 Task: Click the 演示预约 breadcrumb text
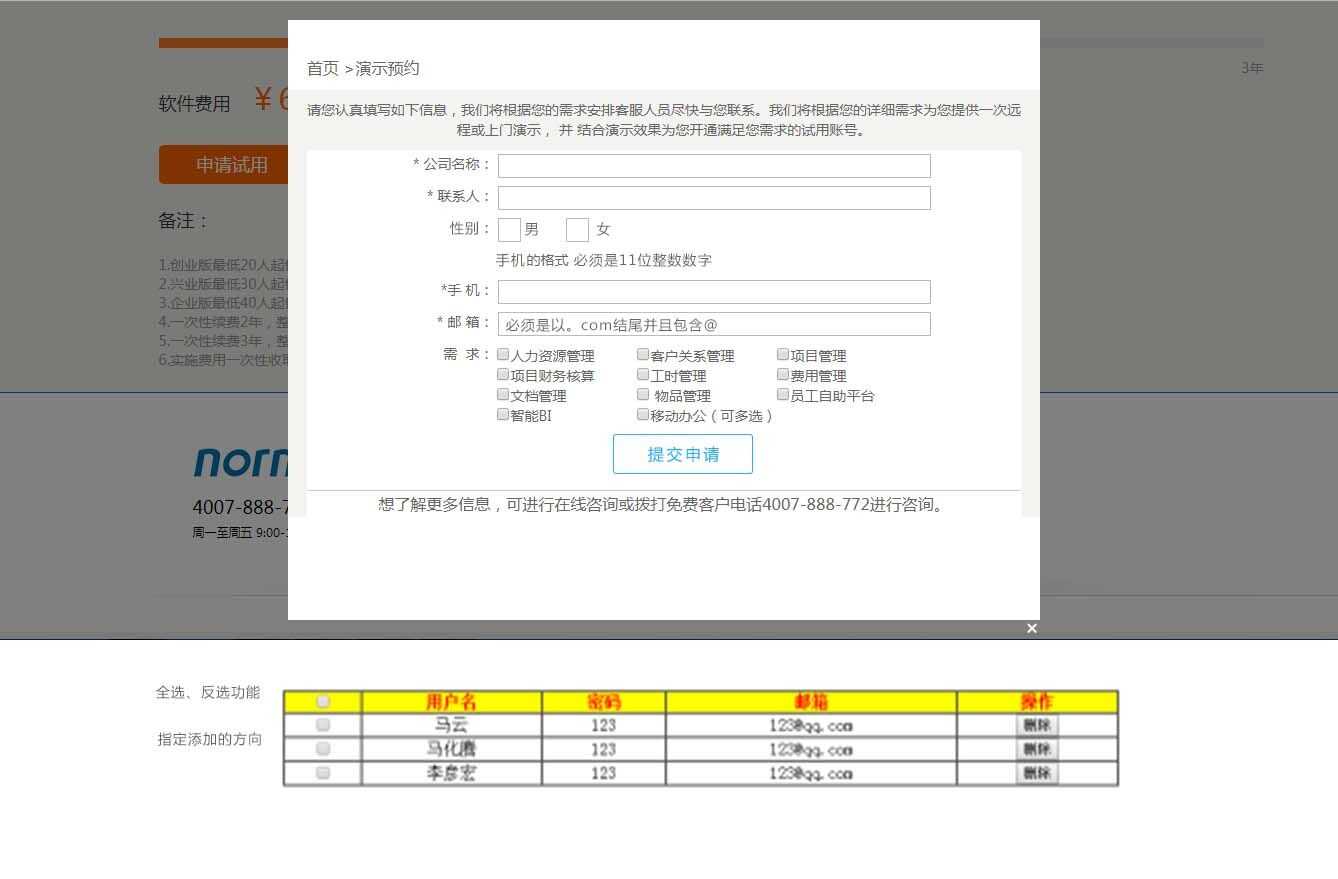(x=388, y=68)
